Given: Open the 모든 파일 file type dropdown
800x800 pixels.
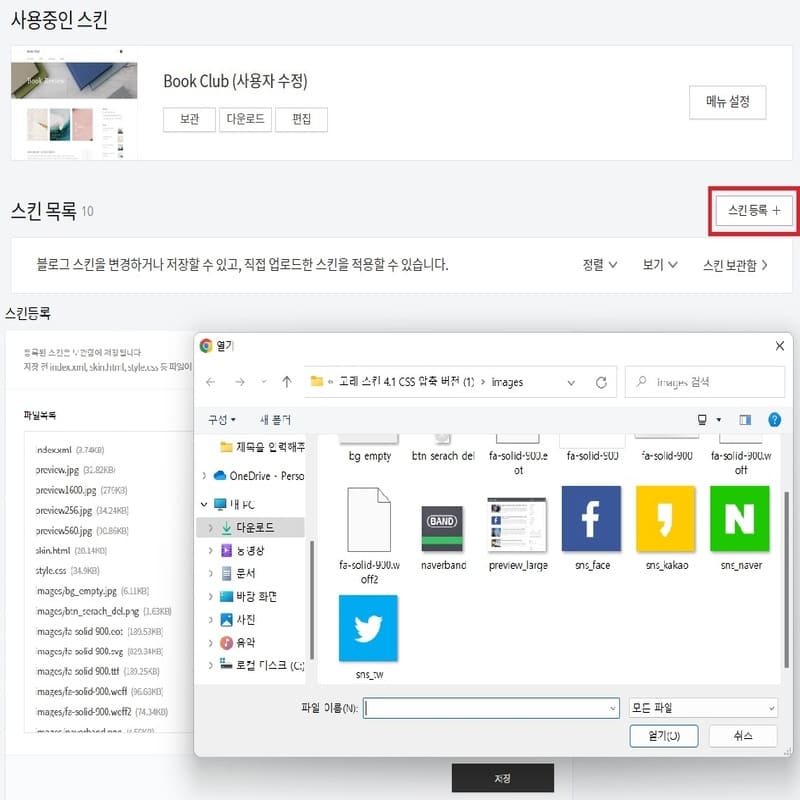Looking at the screenshot, I should point(701,707).
